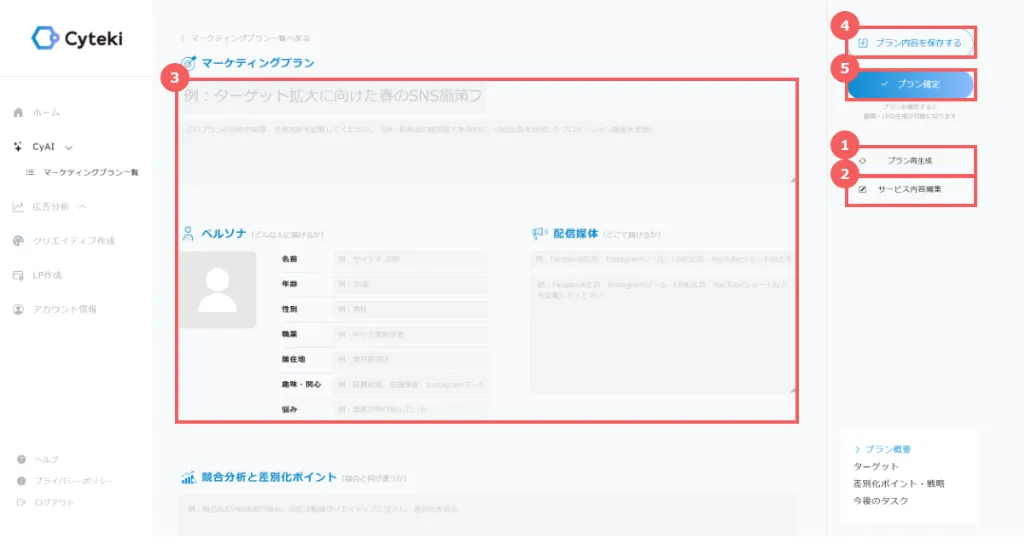The width and height of the screenshot is (1024, 537).
Task: Click the 悩み input field
Action: click(411, 410)
